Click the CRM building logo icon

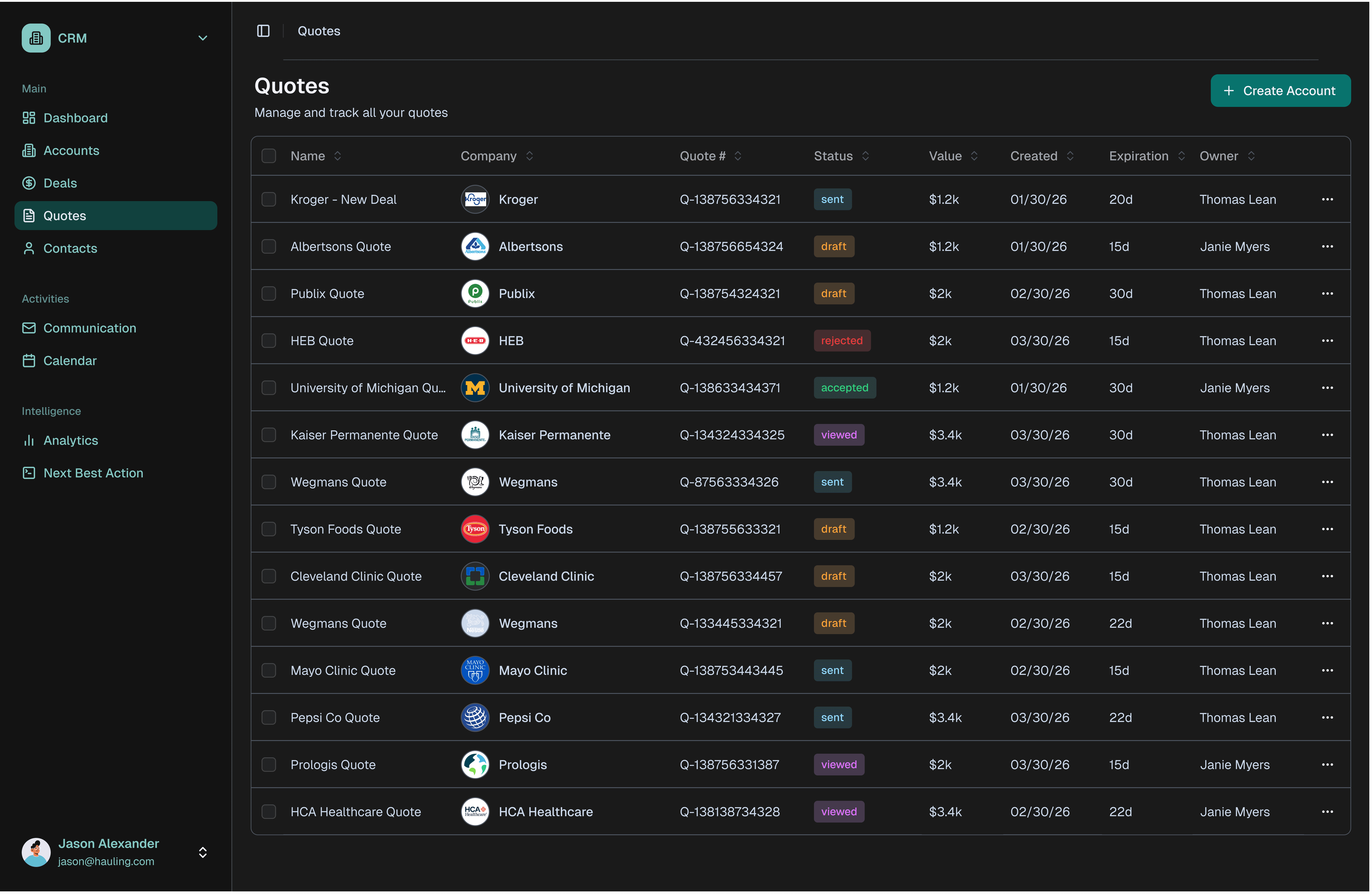(36, 38)
